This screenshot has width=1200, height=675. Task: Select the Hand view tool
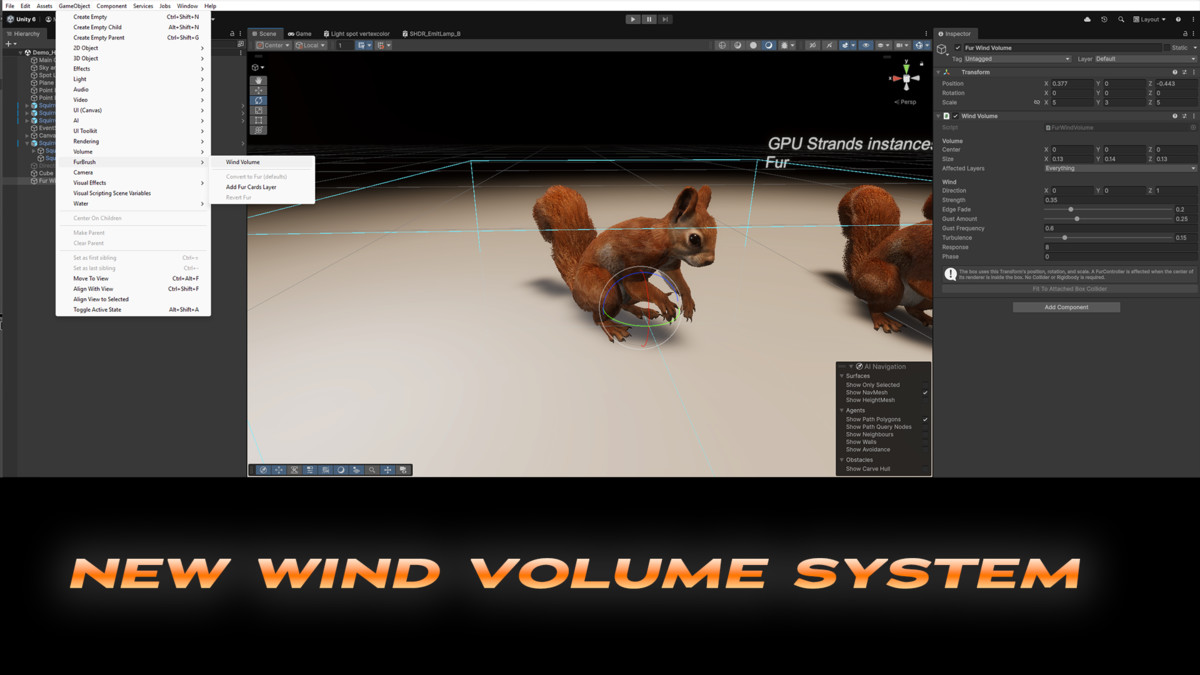click(259, 81)
